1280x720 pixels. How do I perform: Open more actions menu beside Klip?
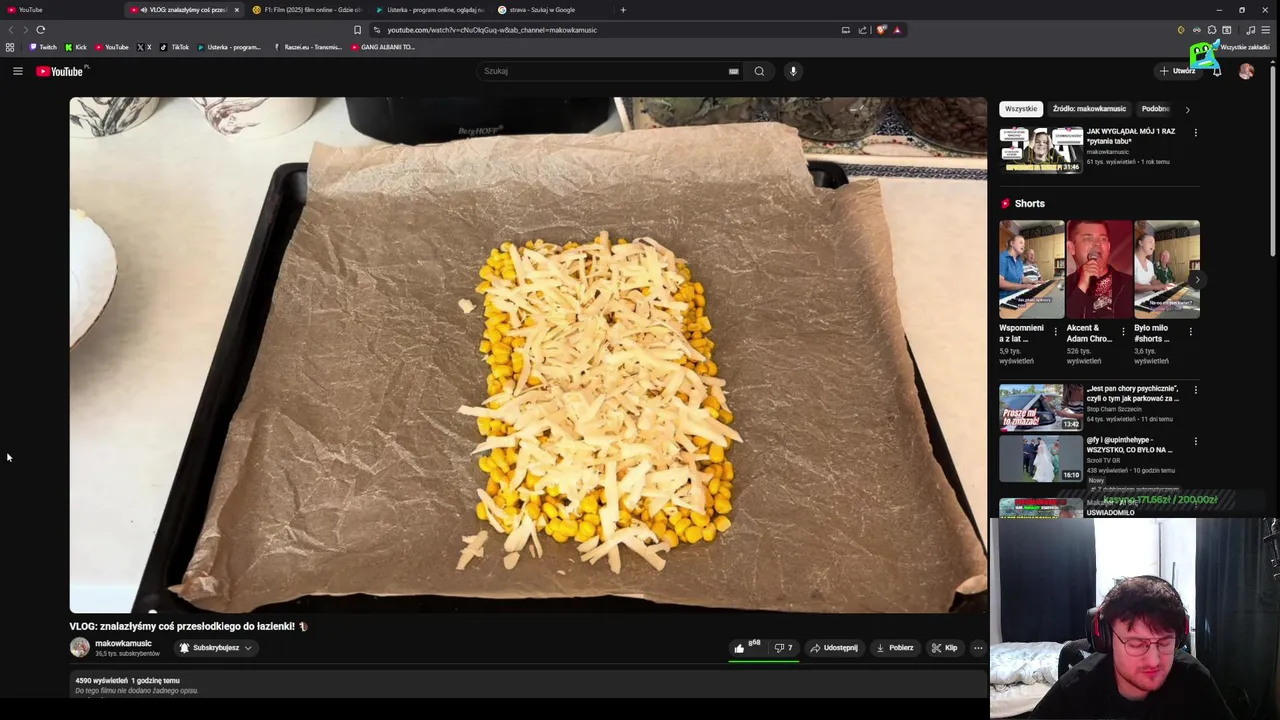coord(978,648)
